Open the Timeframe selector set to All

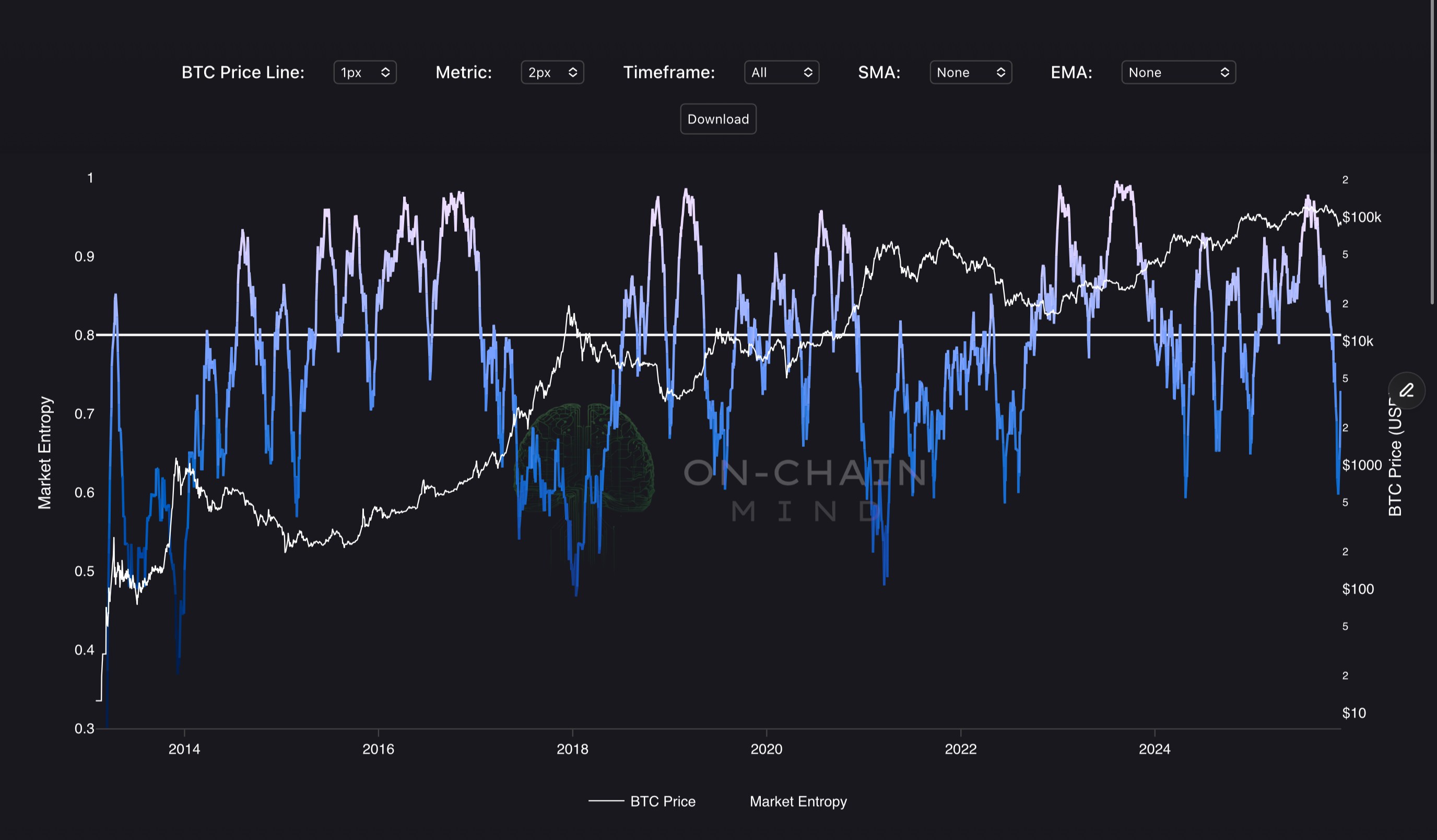781,73
